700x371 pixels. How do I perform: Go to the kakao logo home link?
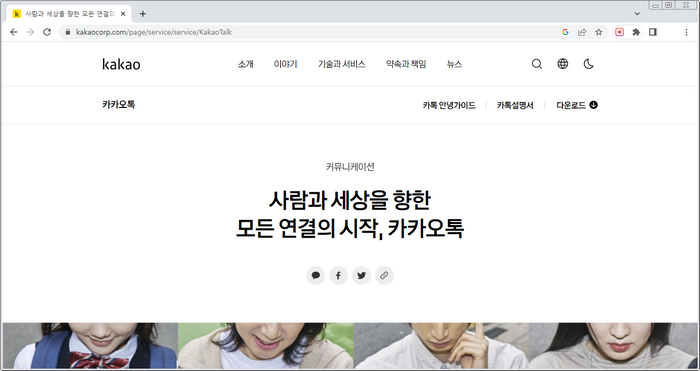pyautogui.click(x=121, y=64)
